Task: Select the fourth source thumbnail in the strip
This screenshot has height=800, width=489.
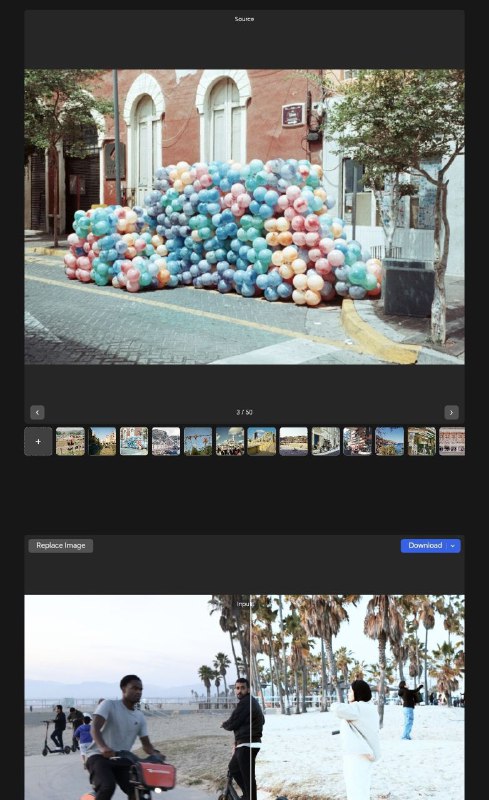Action: [166, 441]
